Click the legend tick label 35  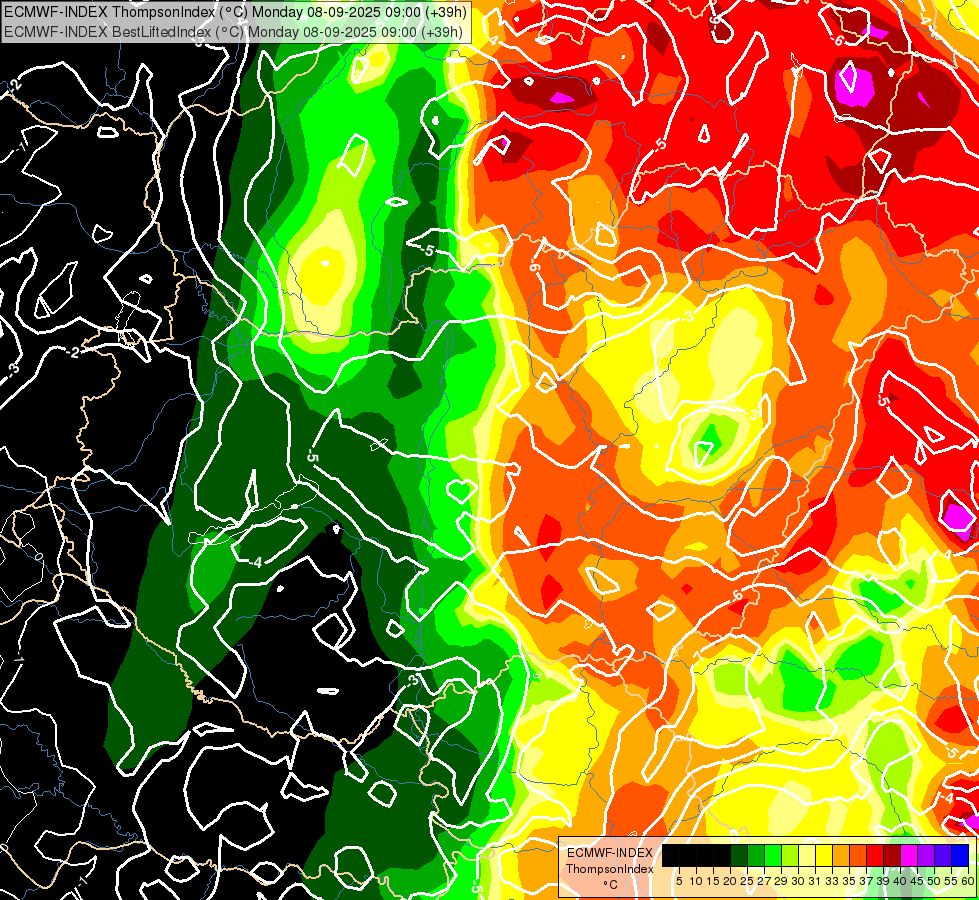click(x=849, y=881)
